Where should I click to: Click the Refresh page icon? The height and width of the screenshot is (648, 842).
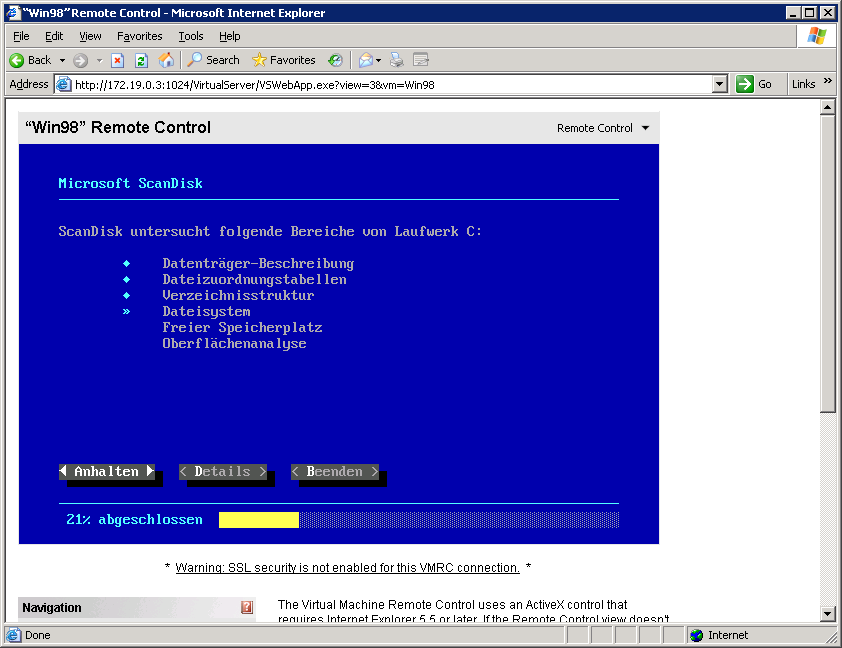click(x=141, y=60)
